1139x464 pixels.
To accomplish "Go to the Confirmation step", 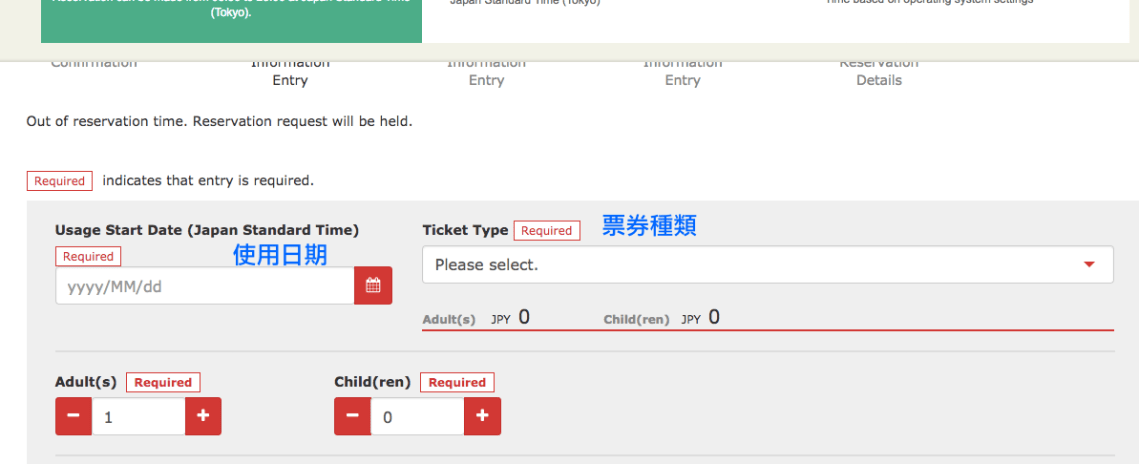I will 94,64.
